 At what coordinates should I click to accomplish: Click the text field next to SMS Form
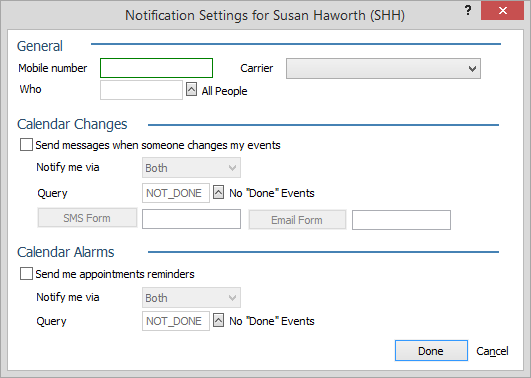tap(191, 219)
